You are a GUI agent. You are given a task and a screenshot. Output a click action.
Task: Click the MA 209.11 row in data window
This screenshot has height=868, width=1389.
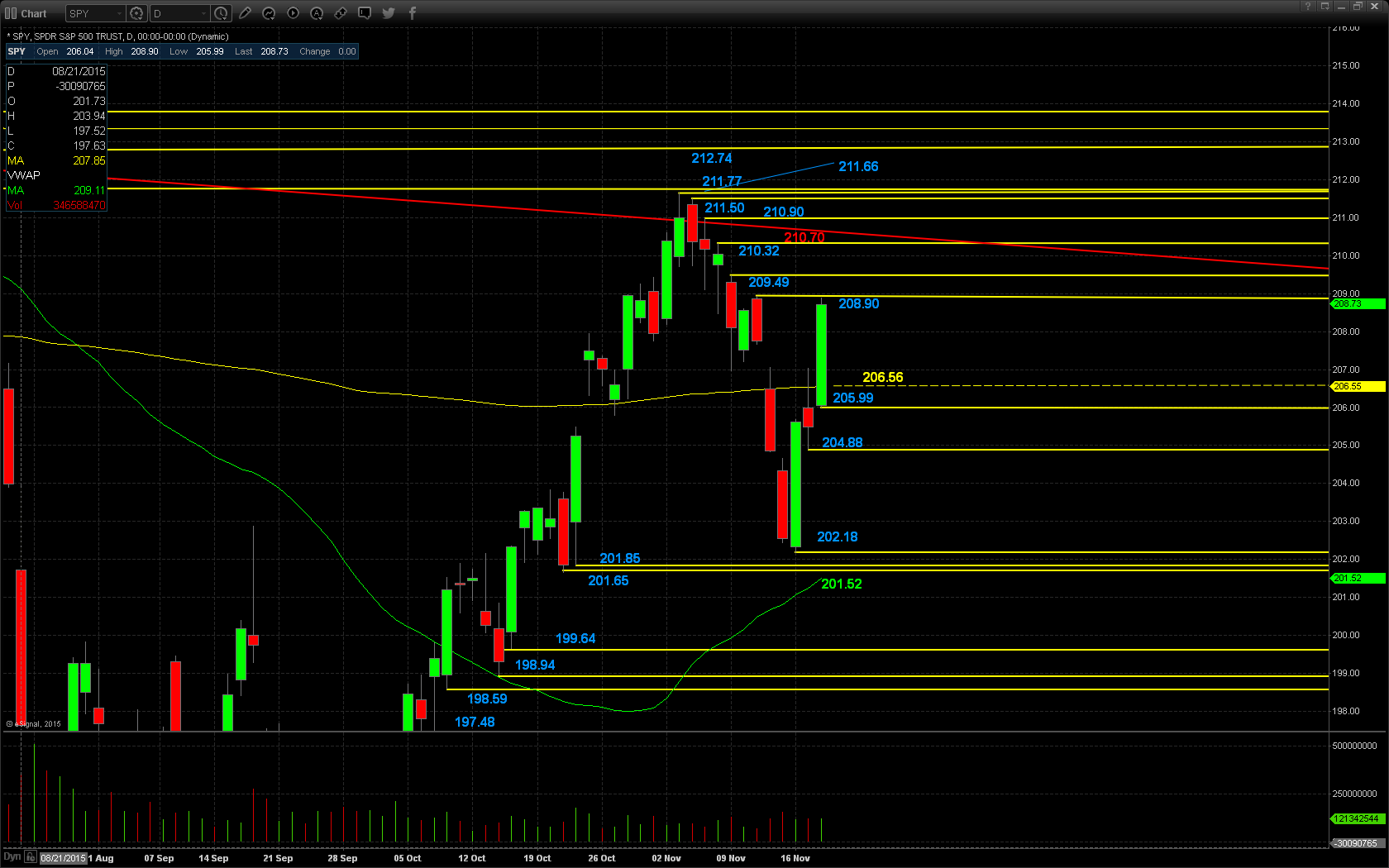(56, 190)
